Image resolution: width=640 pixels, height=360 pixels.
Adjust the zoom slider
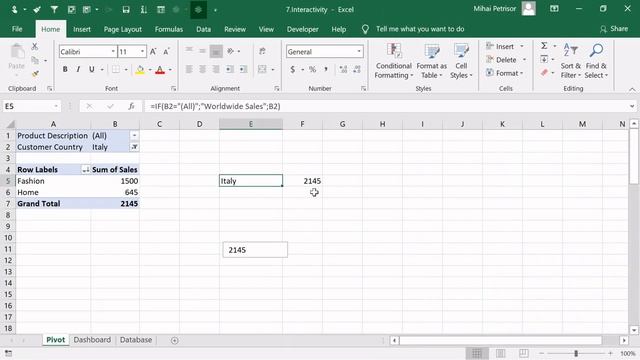click(x=576, y=353)
